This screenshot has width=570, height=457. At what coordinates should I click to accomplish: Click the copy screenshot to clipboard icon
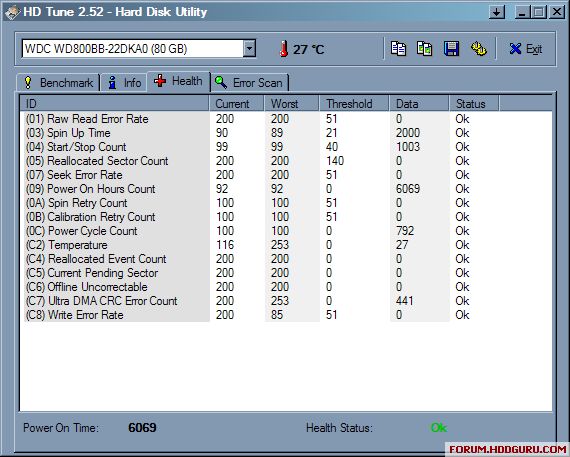click(424, 49)
